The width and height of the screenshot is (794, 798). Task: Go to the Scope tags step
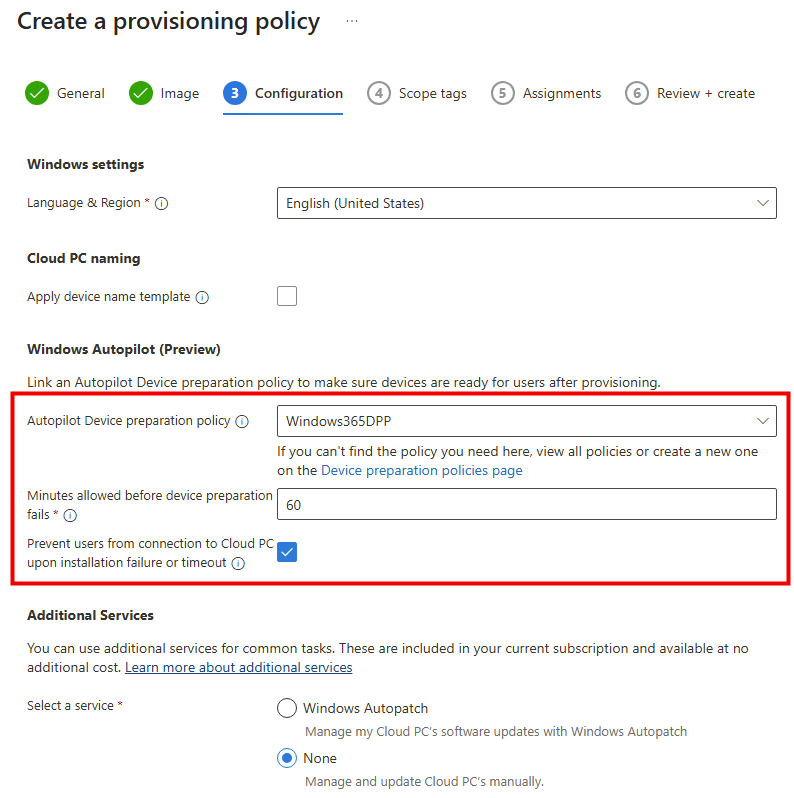[418, 93]
